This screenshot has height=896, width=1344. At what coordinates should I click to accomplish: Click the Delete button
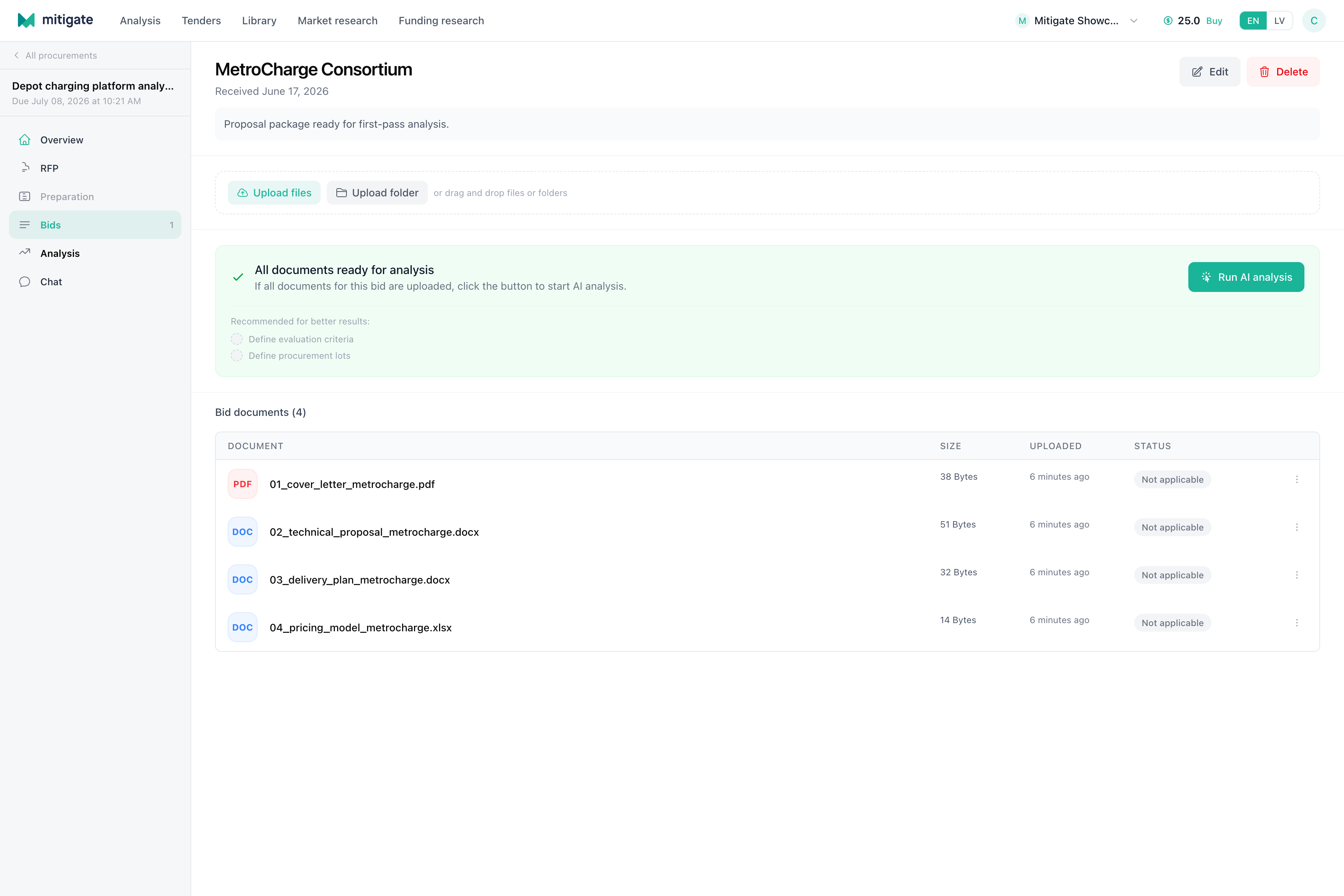coord(1283,72)
